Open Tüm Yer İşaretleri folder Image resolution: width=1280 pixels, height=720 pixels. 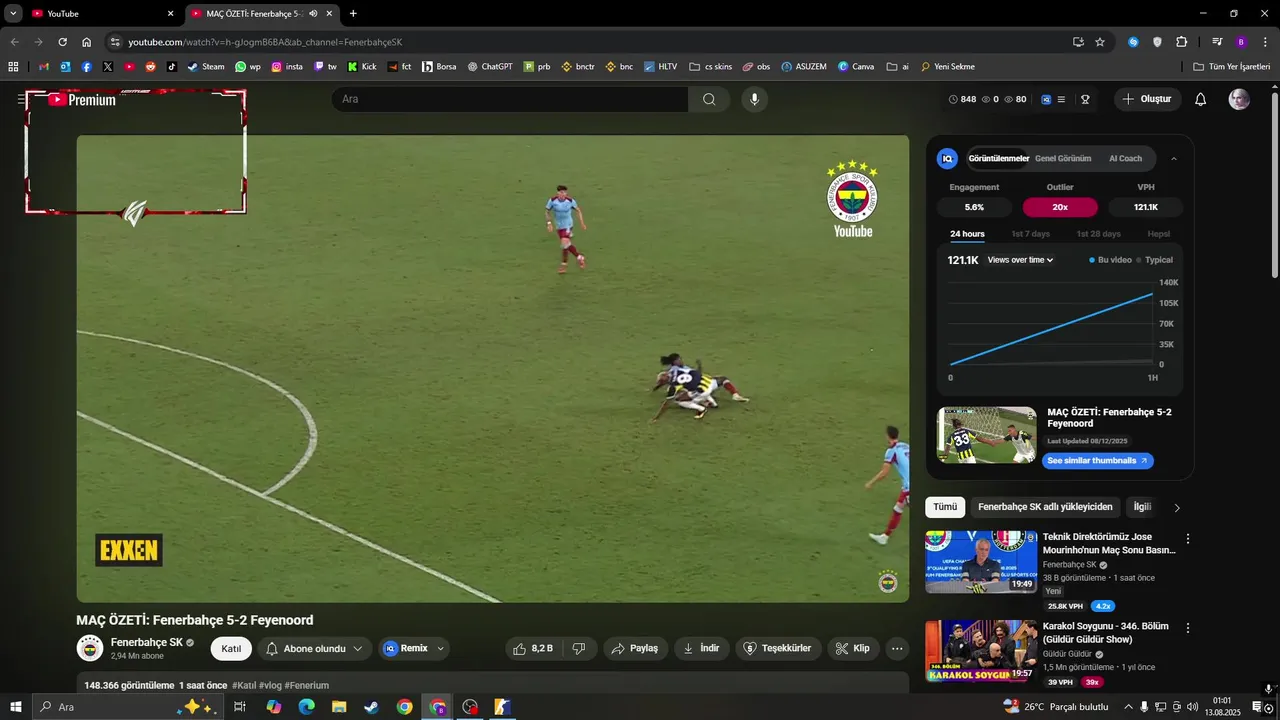point(1231,67)
